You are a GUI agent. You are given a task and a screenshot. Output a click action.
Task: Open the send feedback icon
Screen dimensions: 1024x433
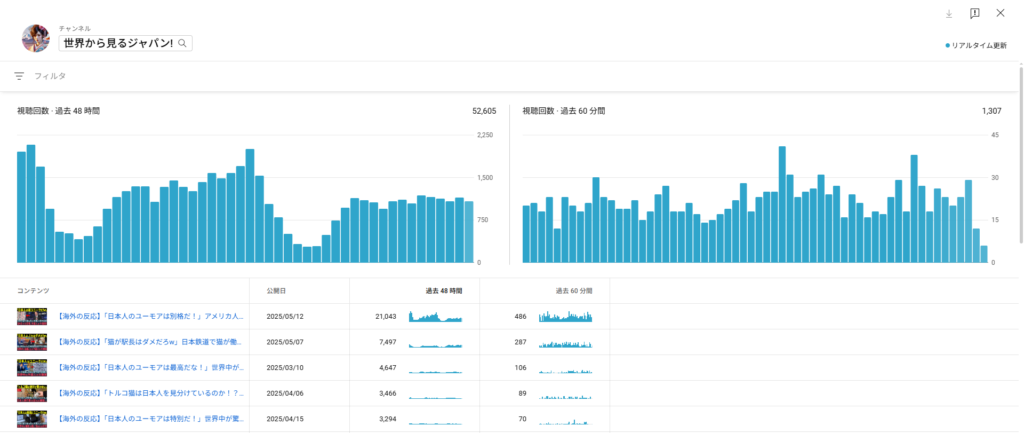tap(974, 14)
